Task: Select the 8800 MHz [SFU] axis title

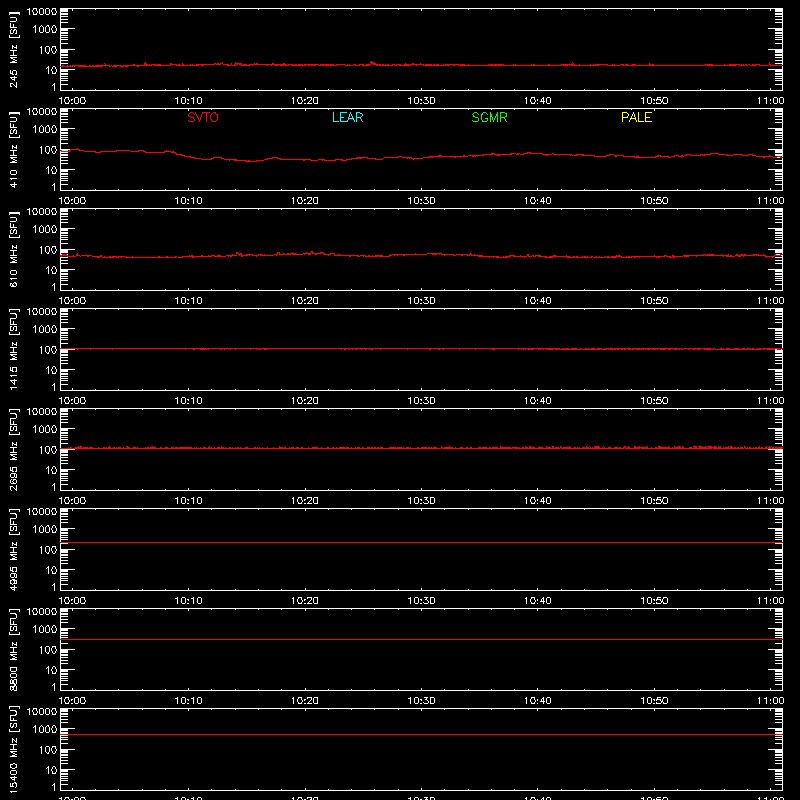Action: pyautogui.click(x=13, y=649)
